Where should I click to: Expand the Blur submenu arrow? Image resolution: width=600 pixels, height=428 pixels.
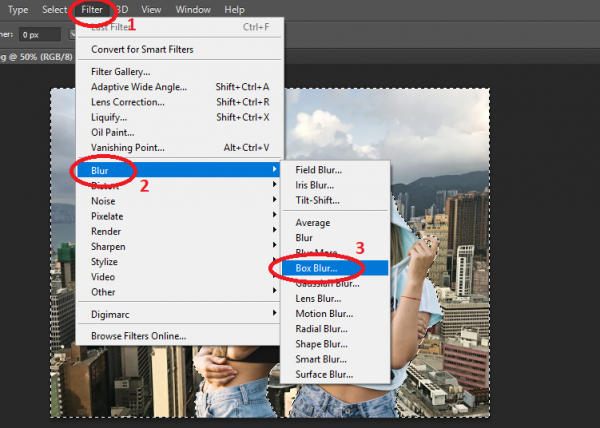point(274,169)
